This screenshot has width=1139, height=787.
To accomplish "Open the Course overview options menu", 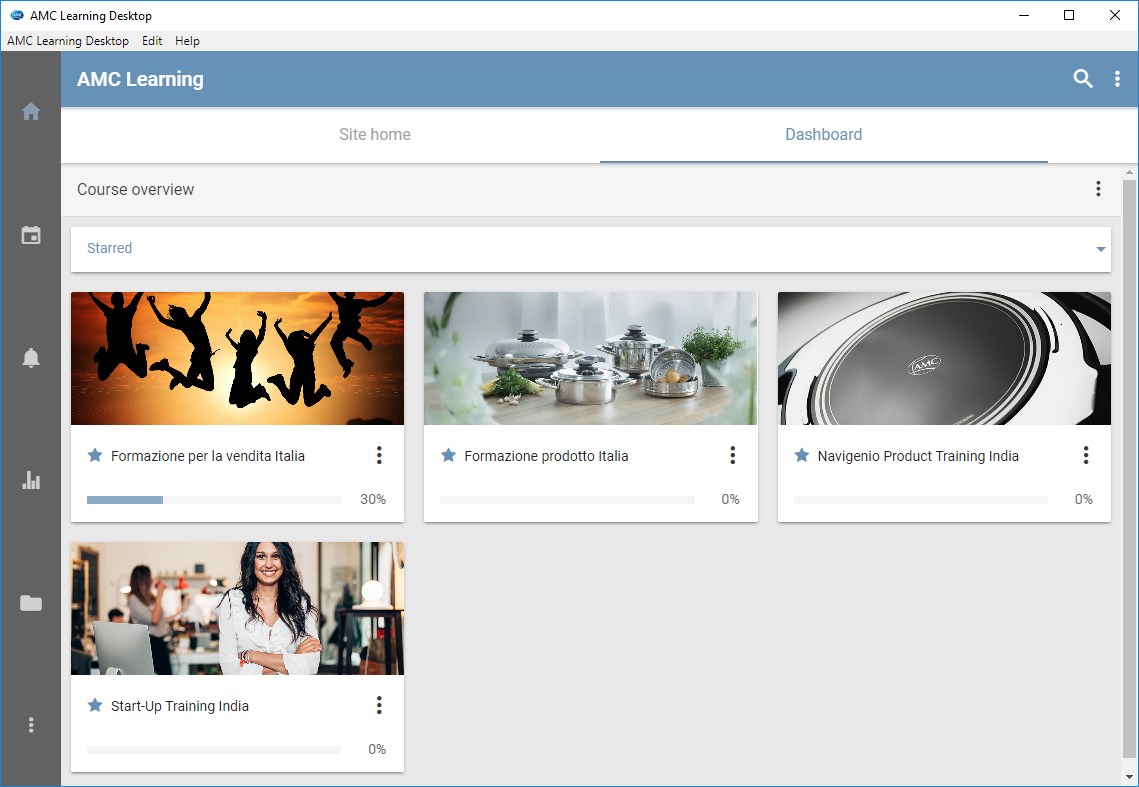I will 1098,188.
